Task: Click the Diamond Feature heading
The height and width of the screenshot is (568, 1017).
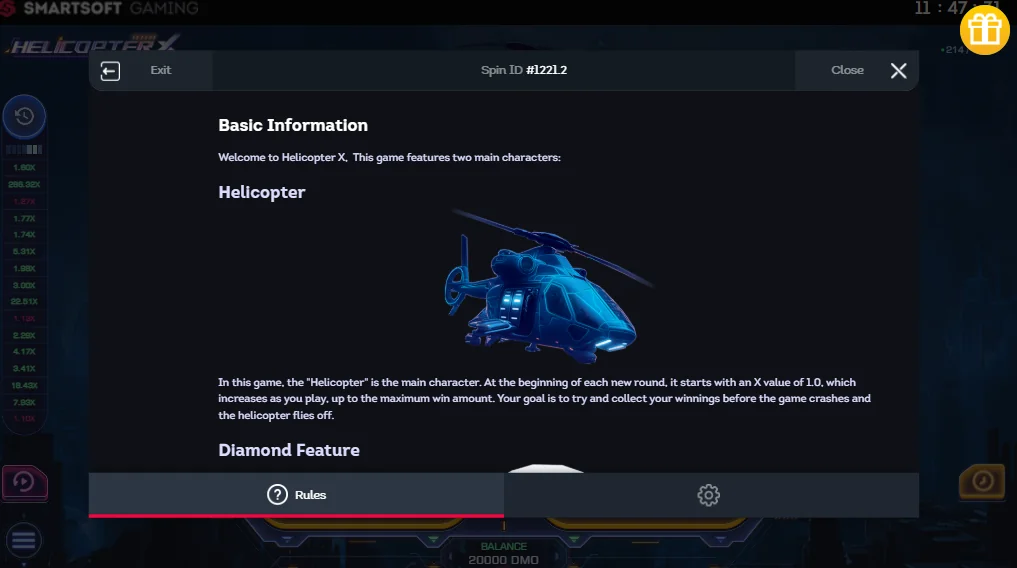Action: tap(289, 450)
